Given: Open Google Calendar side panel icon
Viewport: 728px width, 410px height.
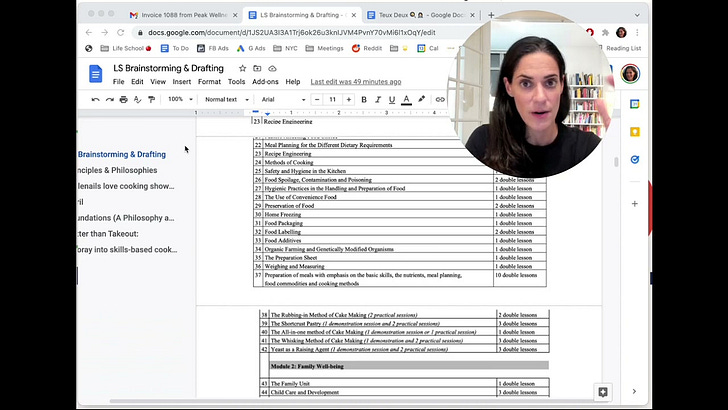Looking at the screenshot, I should pyautogui.click(x=635, y=104).
